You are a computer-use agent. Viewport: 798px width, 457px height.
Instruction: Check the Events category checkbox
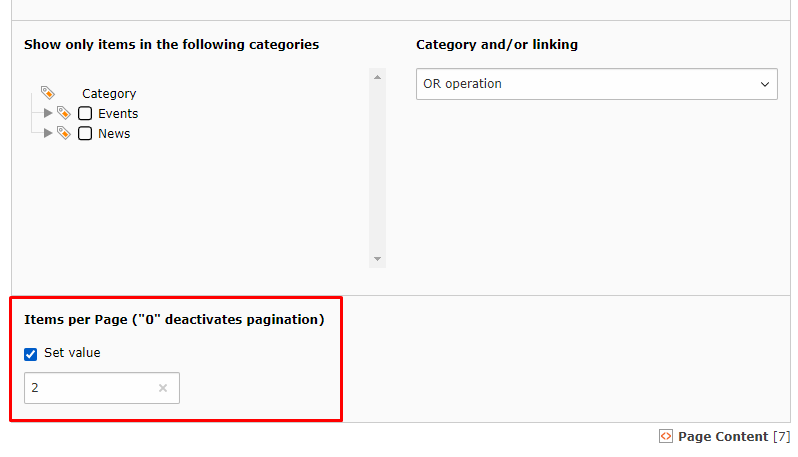pos(85,114)
